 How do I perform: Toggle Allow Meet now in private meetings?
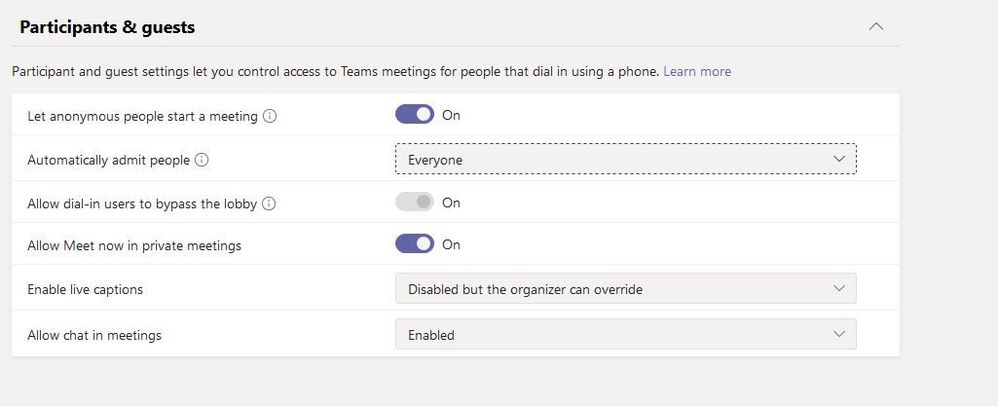coord(415,245)
